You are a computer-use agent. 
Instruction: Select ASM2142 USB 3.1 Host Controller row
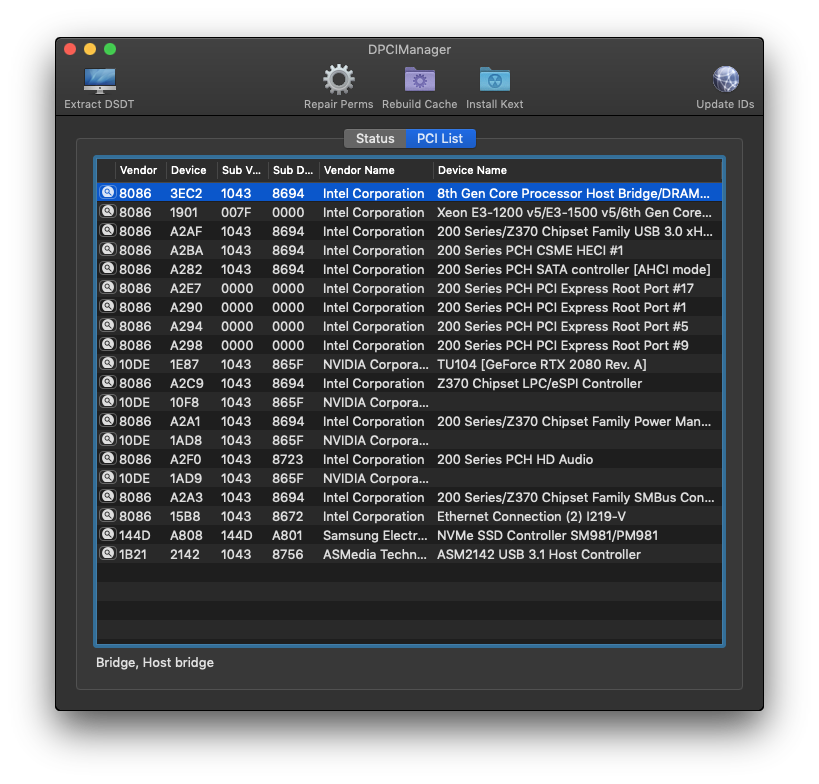[x=410, y=554]
